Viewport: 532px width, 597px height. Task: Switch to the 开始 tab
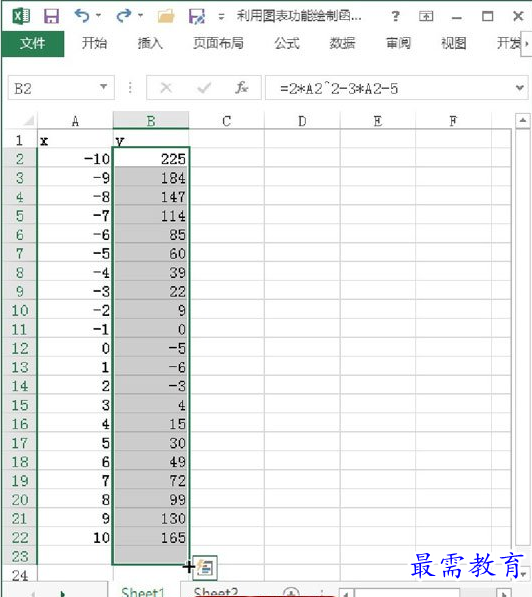[x=94, y=43]
